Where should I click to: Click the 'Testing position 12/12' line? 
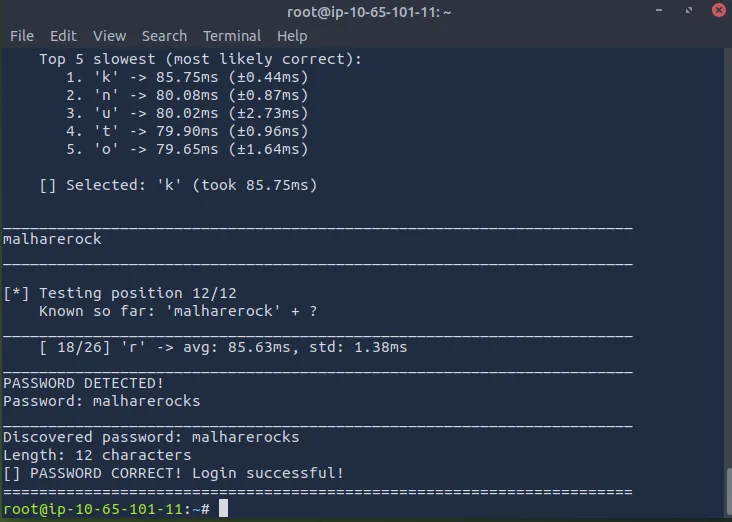(124, 293)
